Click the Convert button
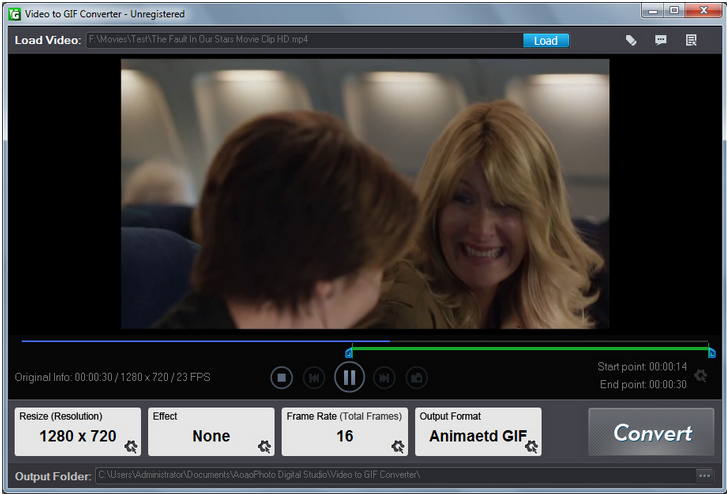 pyautogui.click(x=651, y=432)
